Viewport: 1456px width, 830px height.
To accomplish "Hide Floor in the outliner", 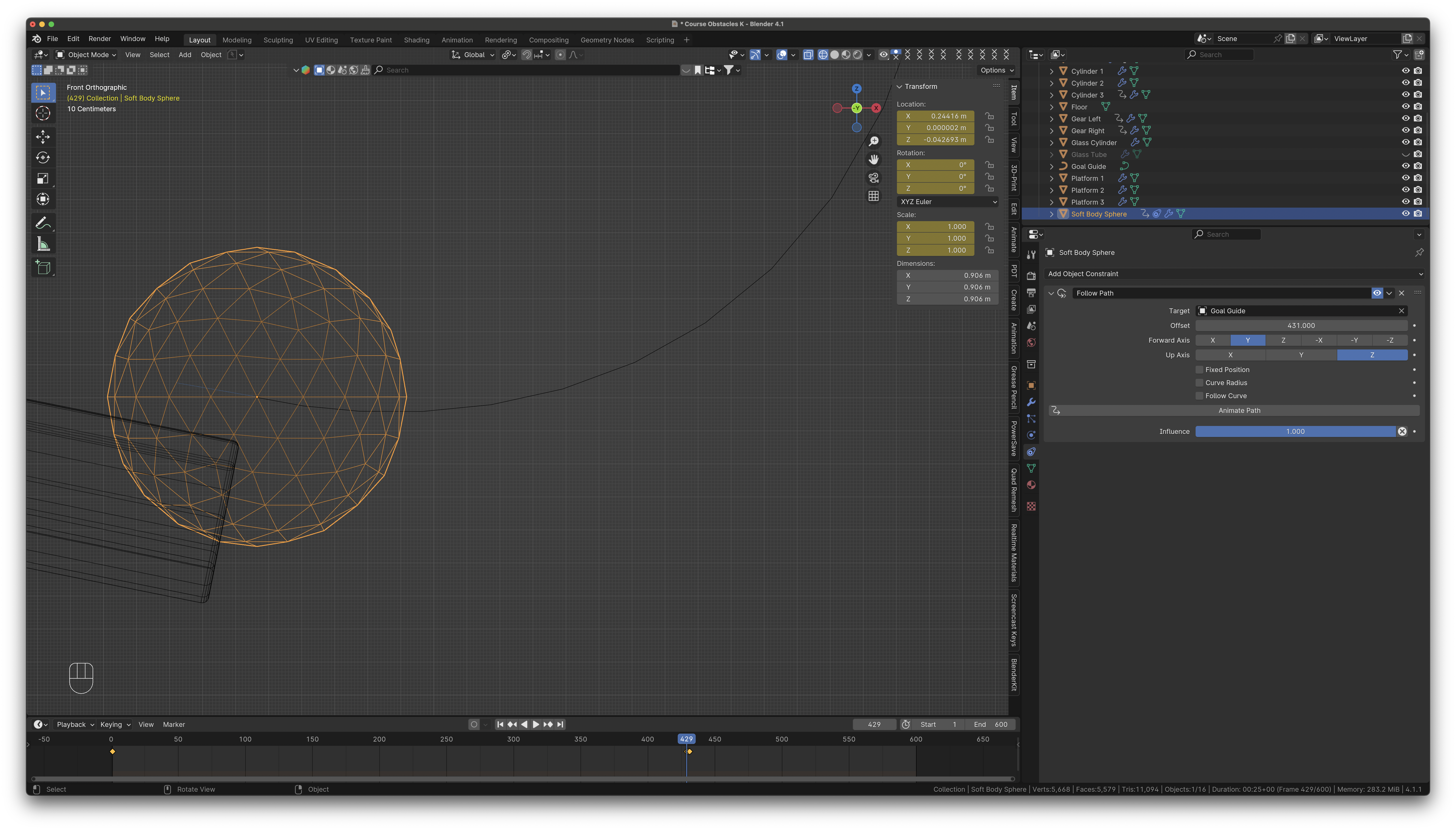I will pyautogui.click(x=1405, y=107).
